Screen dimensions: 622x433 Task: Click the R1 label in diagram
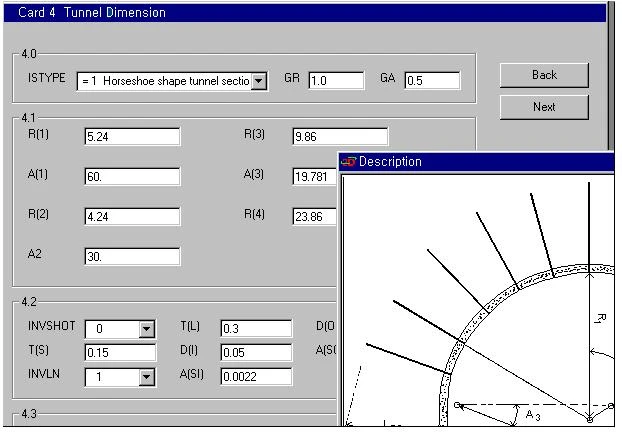[601, 318]
